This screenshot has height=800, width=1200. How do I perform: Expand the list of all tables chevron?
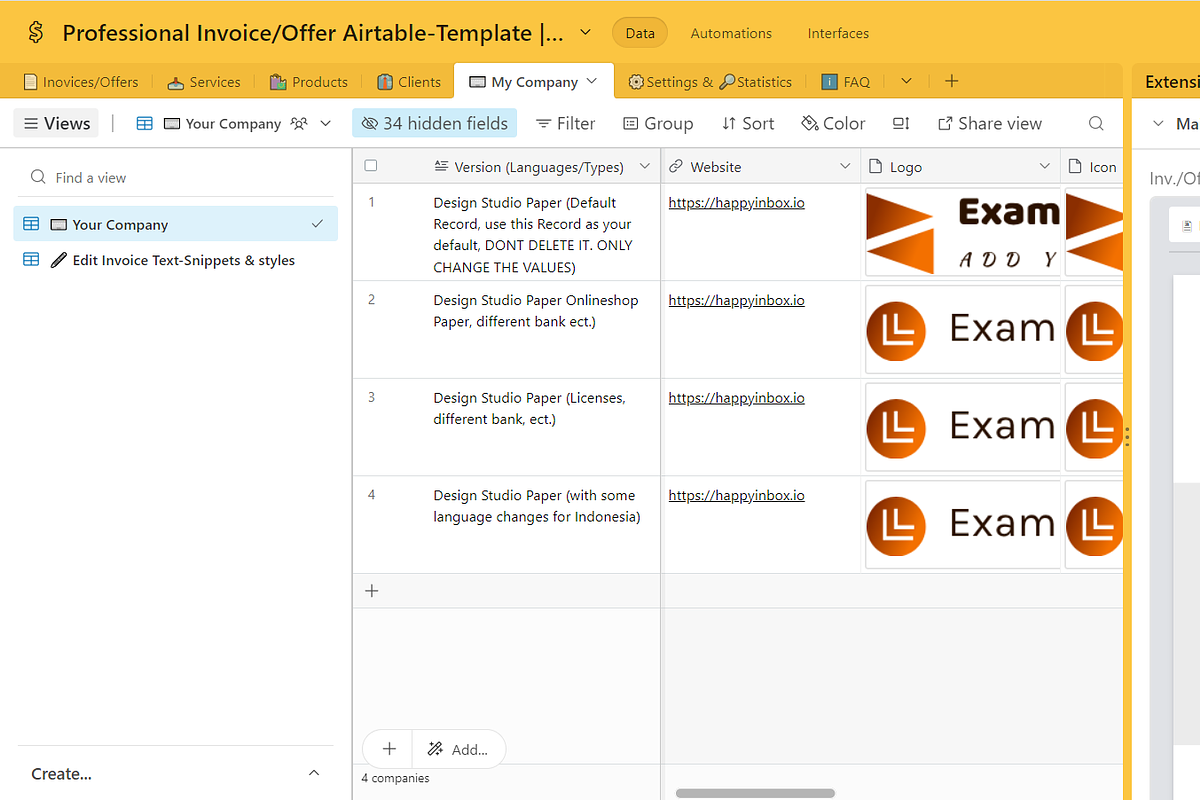click(906, 81)
